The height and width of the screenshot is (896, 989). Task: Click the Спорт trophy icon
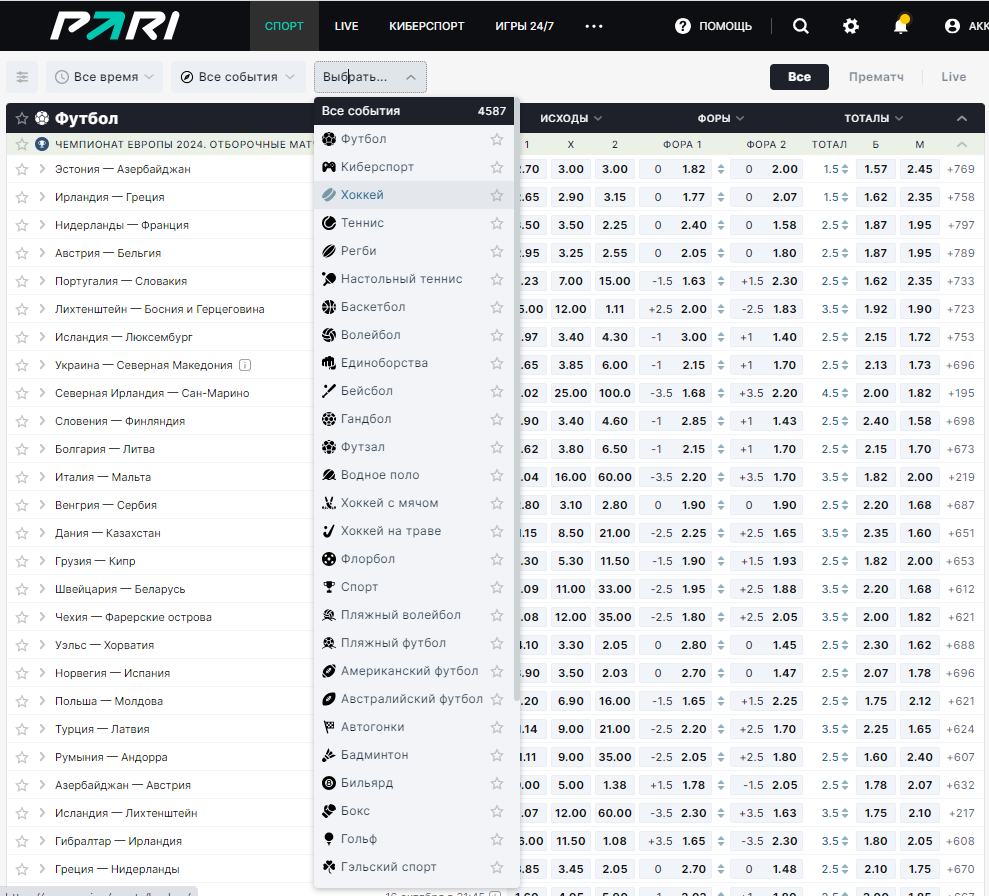pyautogui.click(x=329, y=587)
